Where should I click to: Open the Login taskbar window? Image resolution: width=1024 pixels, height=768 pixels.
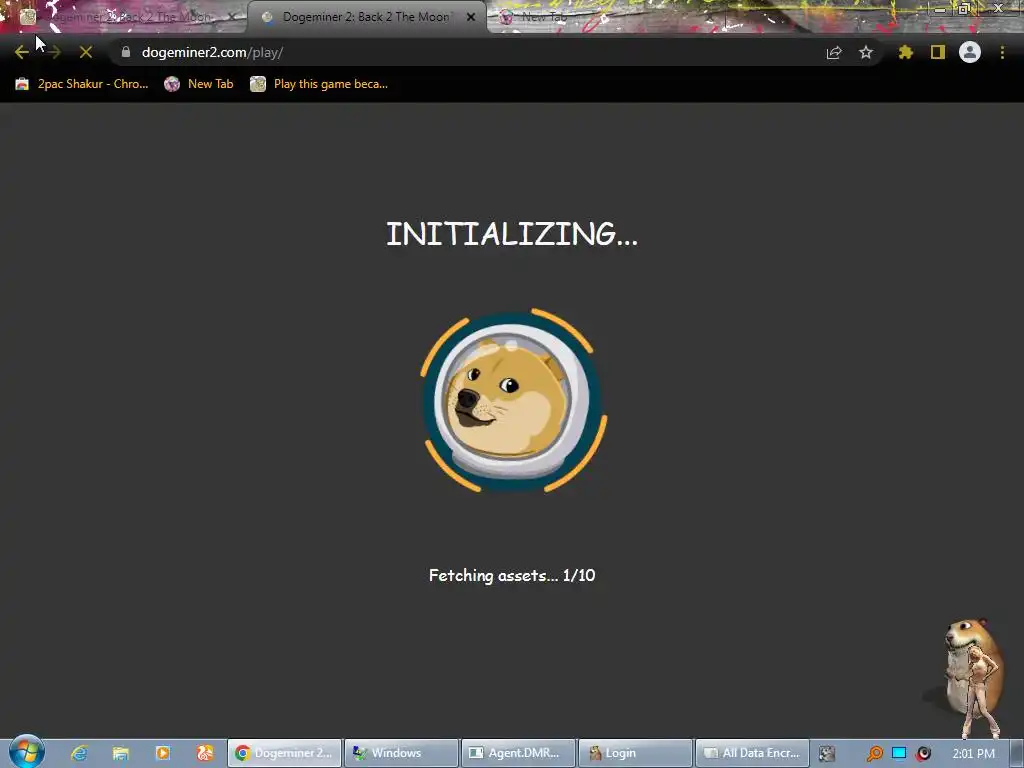[x=635, y=753]
